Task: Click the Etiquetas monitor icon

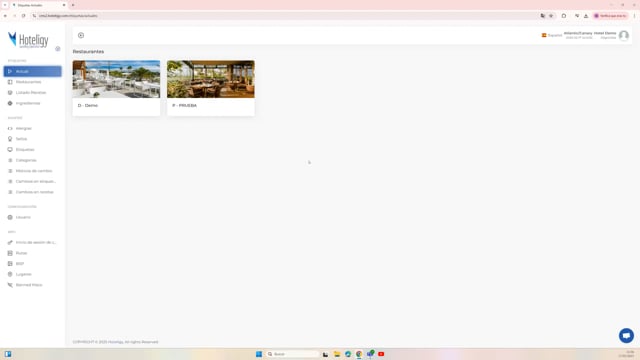Action: coord(10,150)
